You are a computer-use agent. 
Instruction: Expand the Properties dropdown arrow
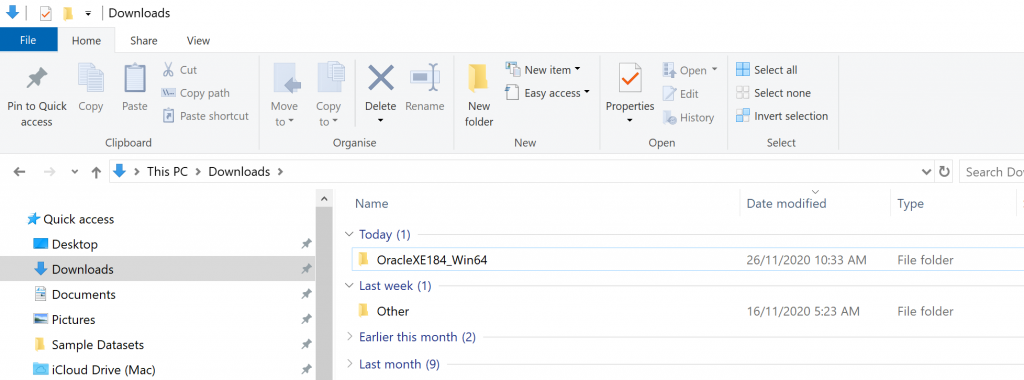630,121
